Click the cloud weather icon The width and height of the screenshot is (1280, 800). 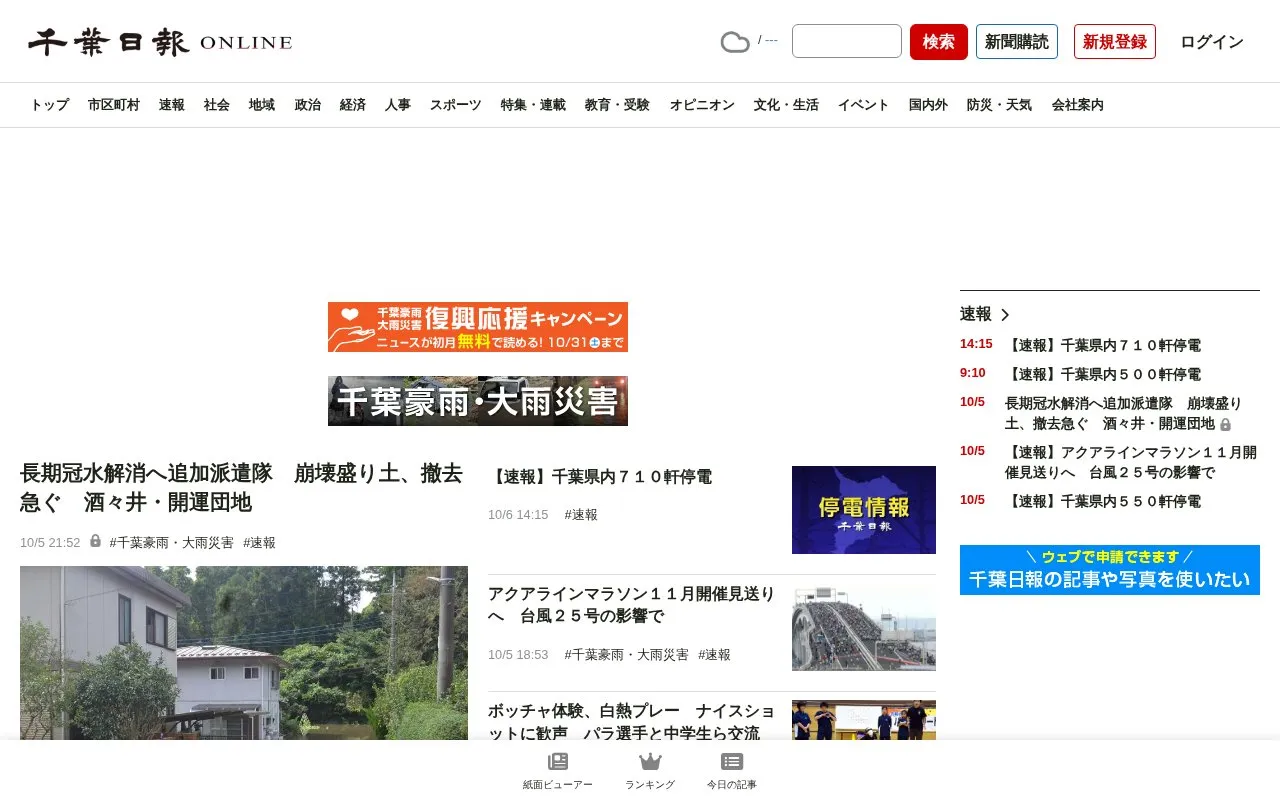point(735,42)
